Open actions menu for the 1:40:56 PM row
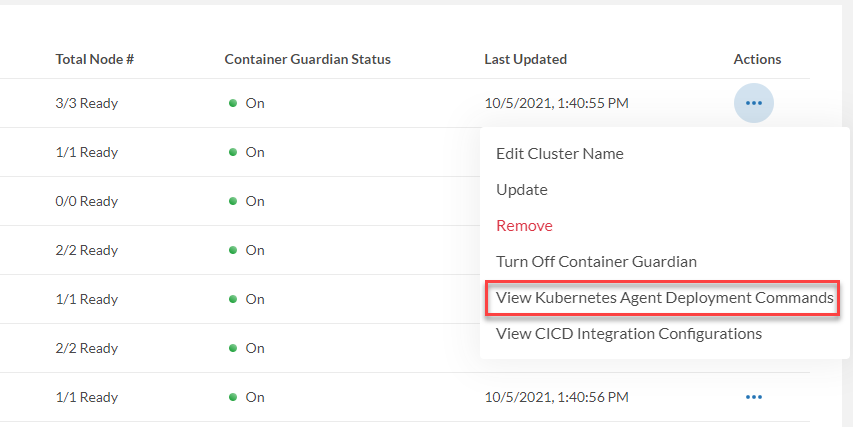Viewport: 853px width, 427px height. (754, 397)
